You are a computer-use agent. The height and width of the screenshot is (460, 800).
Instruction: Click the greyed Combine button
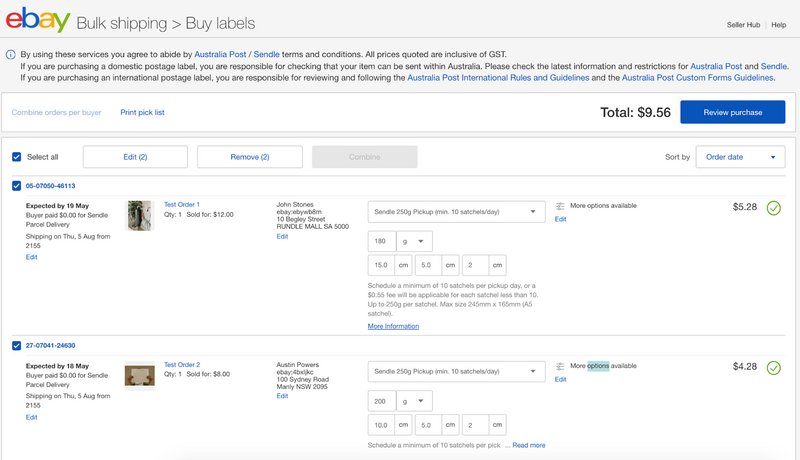click(364, 157)
